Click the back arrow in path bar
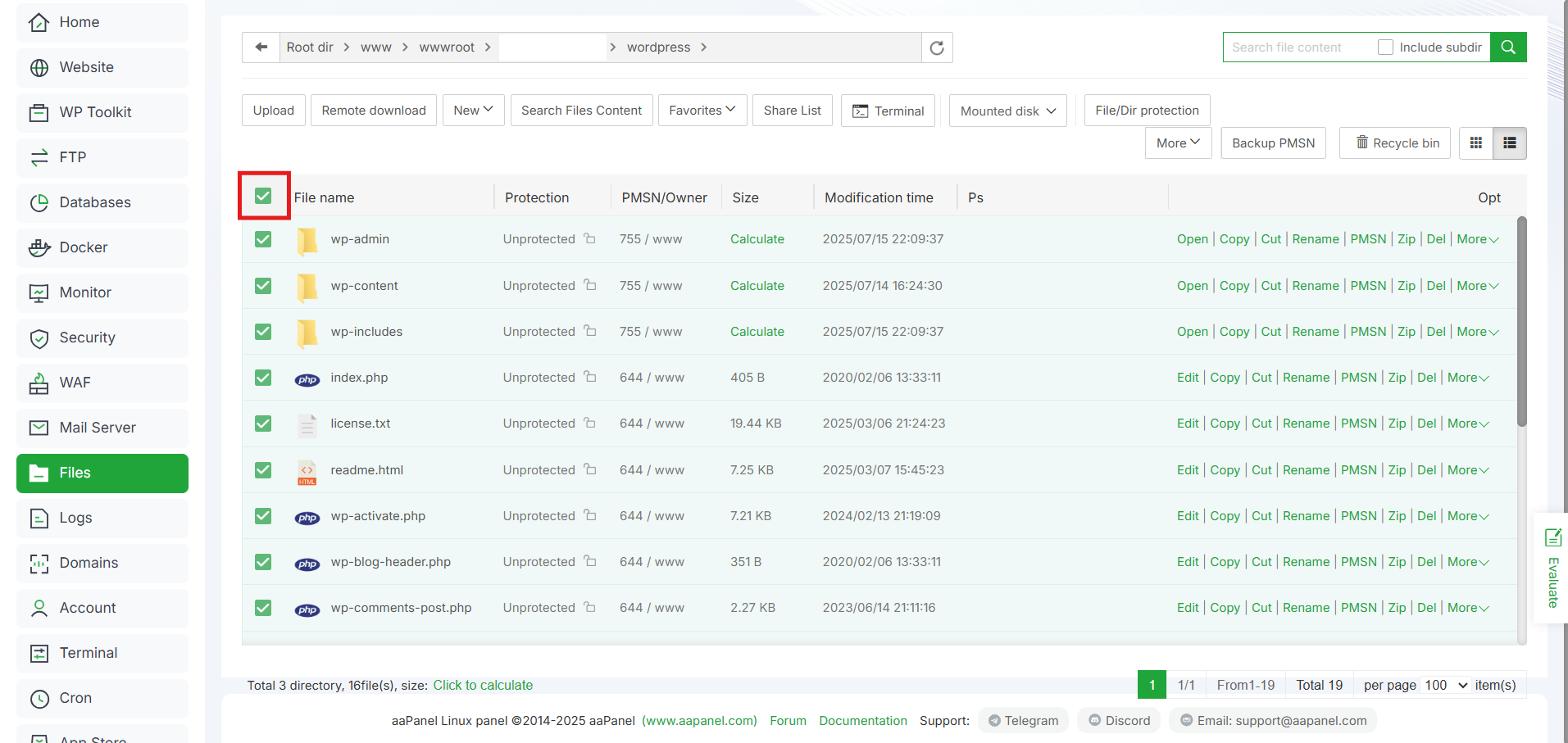 tap(261, 48)
